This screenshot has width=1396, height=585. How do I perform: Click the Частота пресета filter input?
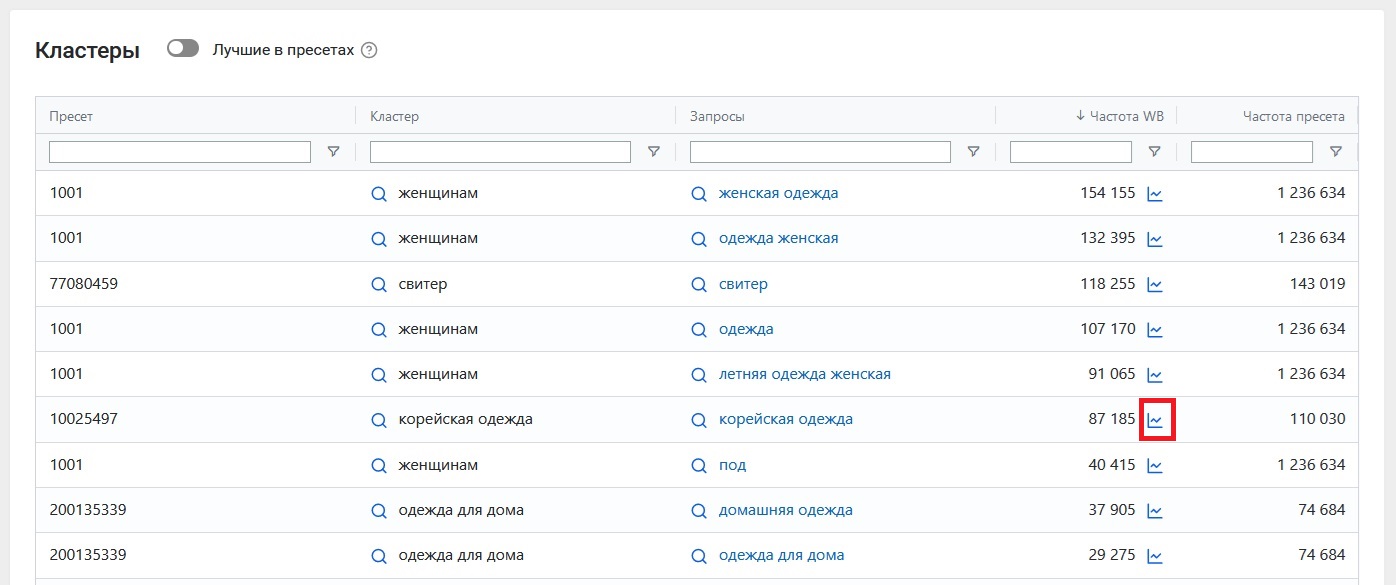tap(1252, 152)
